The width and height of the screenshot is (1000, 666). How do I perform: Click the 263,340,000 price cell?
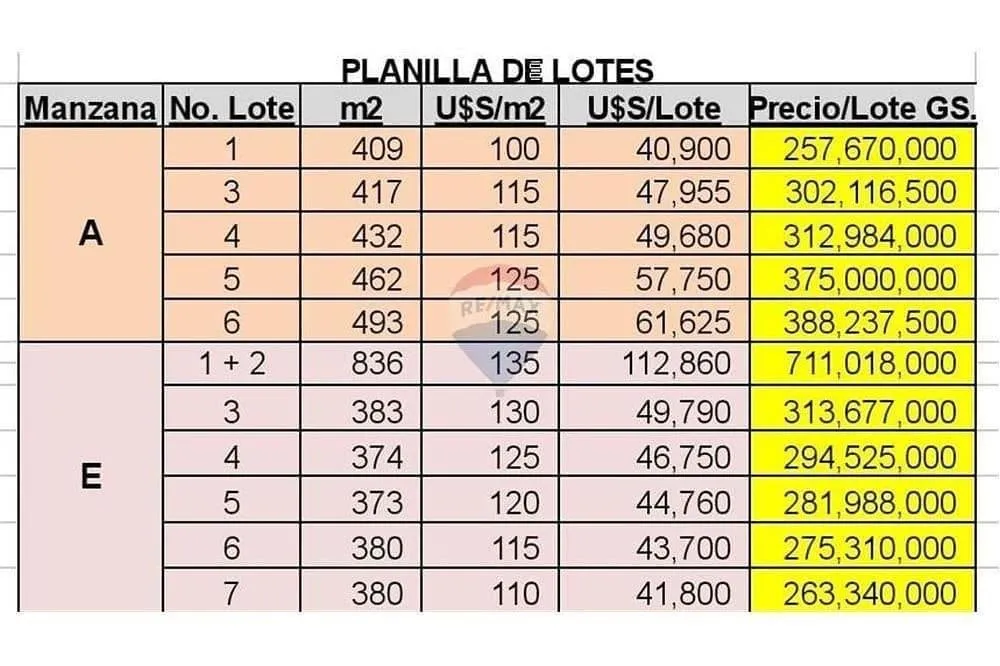pyautogui.click(x=863, y=591)
